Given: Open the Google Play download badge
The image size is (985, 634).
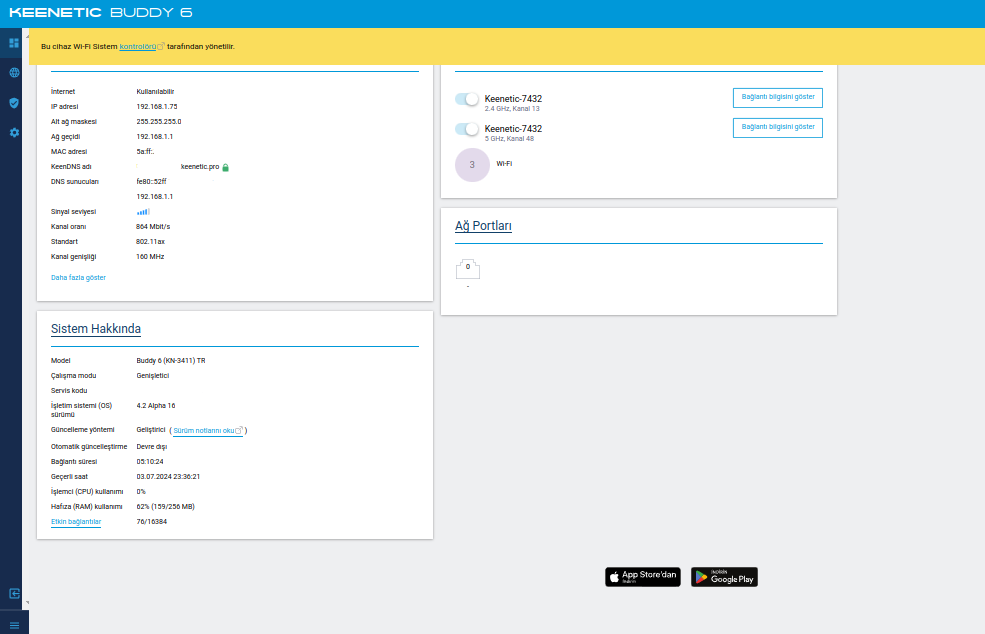Looking at the screenshot, I should click(x=724, y=577).
